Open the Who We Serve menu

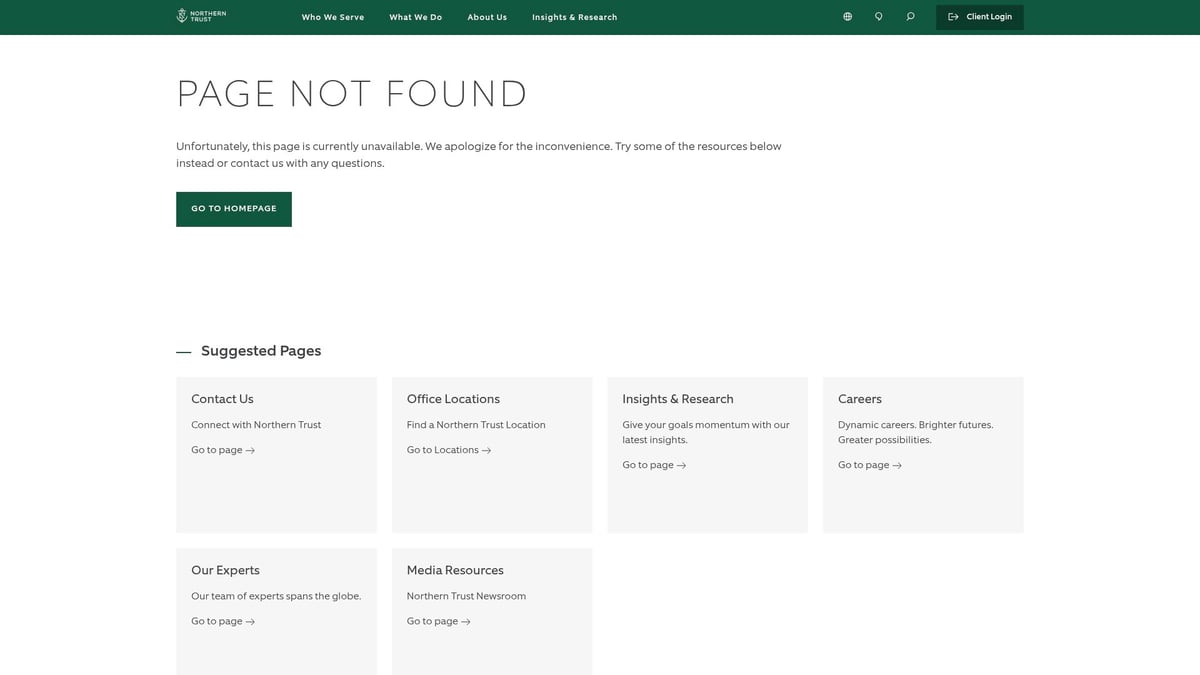coord(333,17)
